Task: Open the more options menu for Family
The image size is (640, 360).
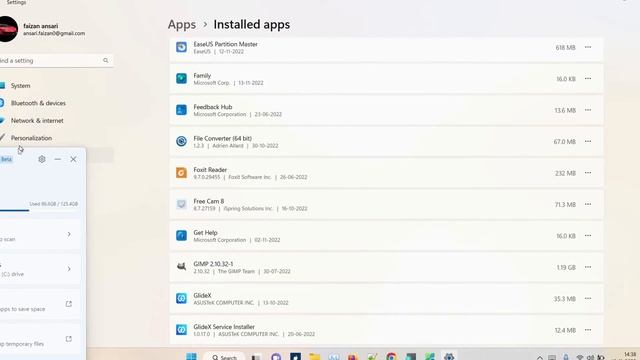Action: [588, 79]
